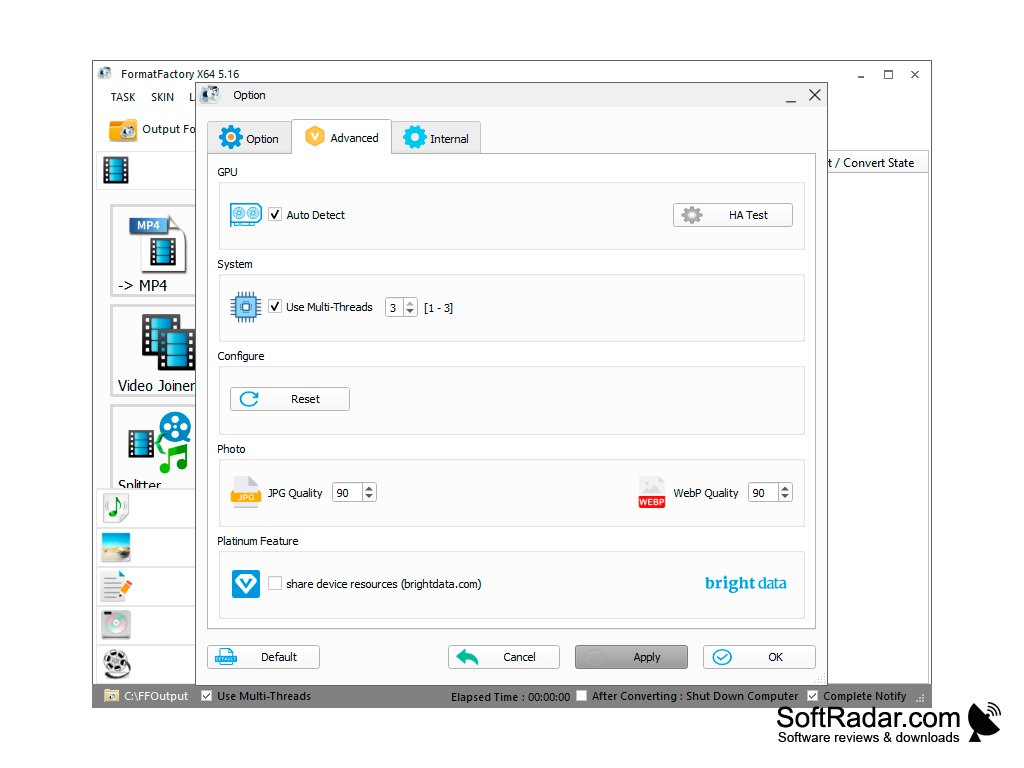The image size is (1024, 768).
Task: Click the multi-threads number field
Action: [394, 308]
